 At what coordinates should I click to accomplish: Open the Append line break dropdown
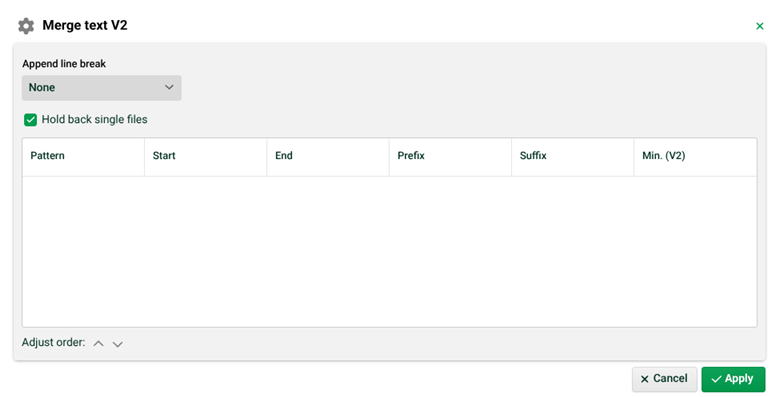(101, 87)
